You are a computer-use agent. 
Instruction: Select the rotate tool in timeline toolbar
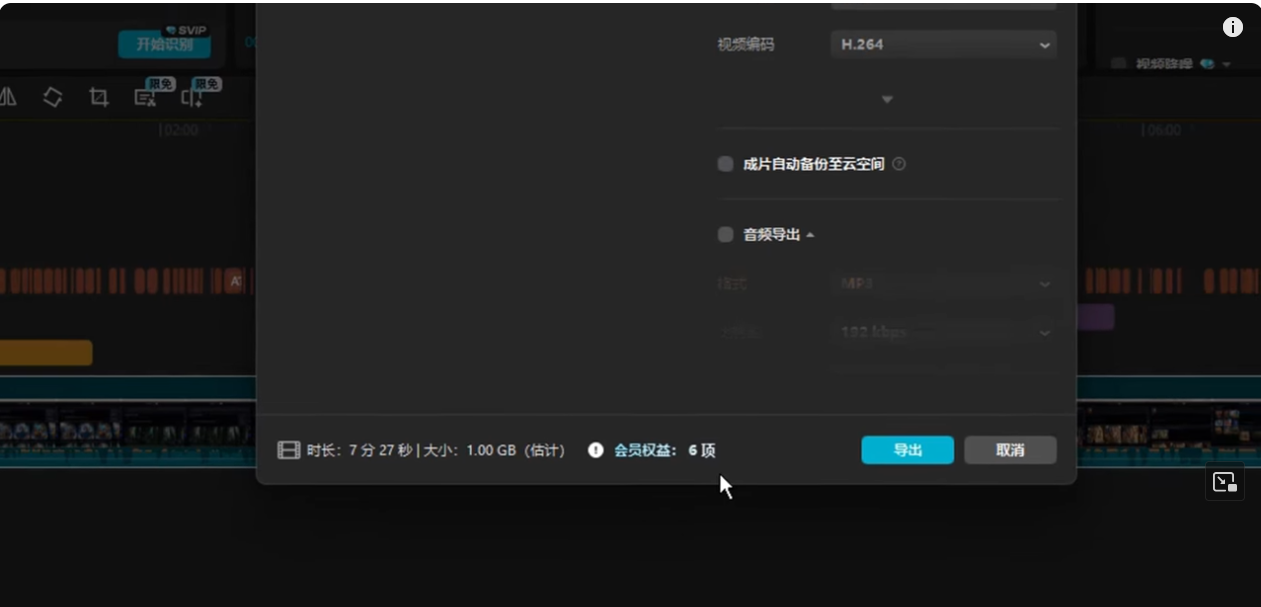click(x=52, y=97)
